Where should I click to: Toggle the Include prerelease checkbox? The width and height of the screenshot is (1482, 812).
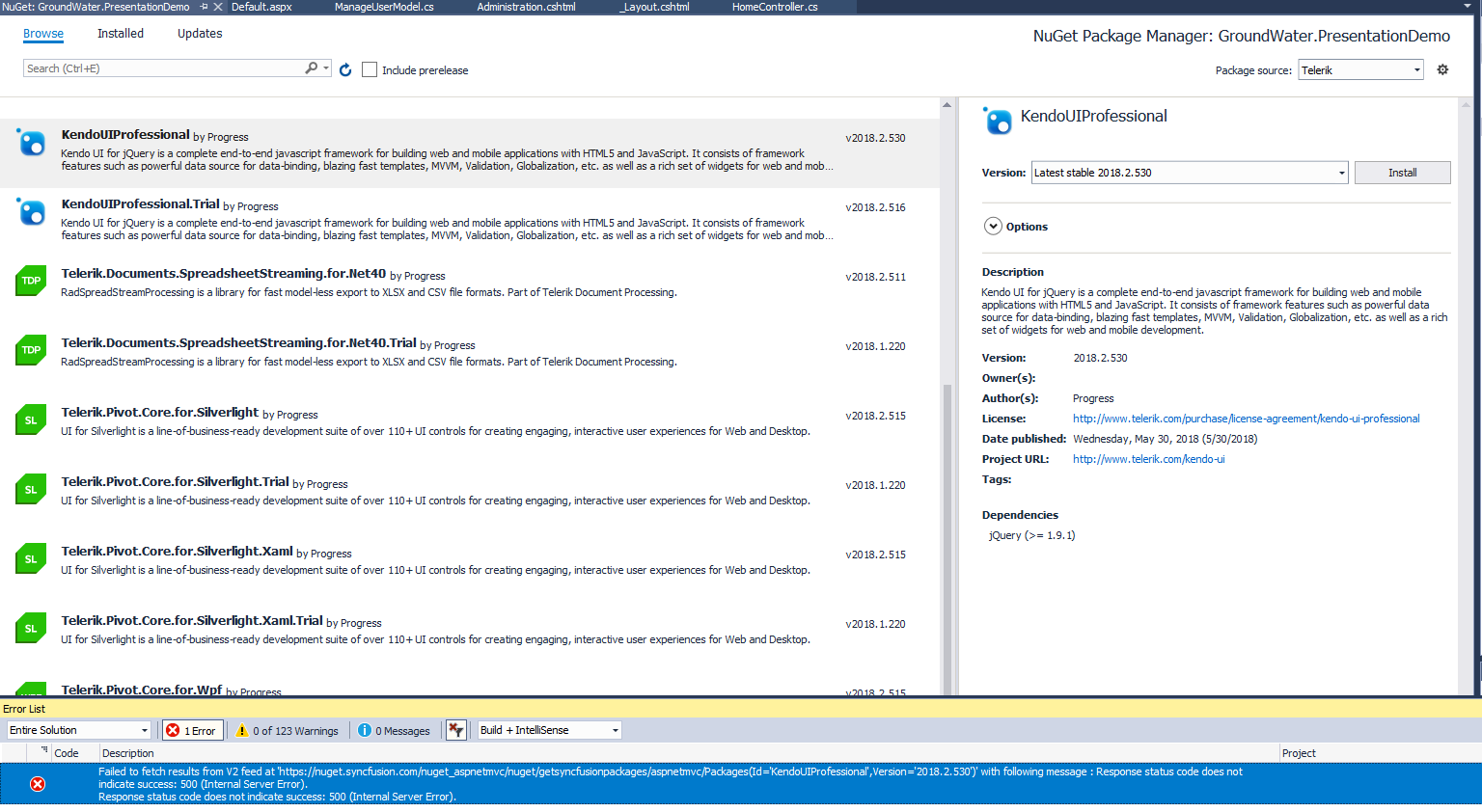[370, 69]
